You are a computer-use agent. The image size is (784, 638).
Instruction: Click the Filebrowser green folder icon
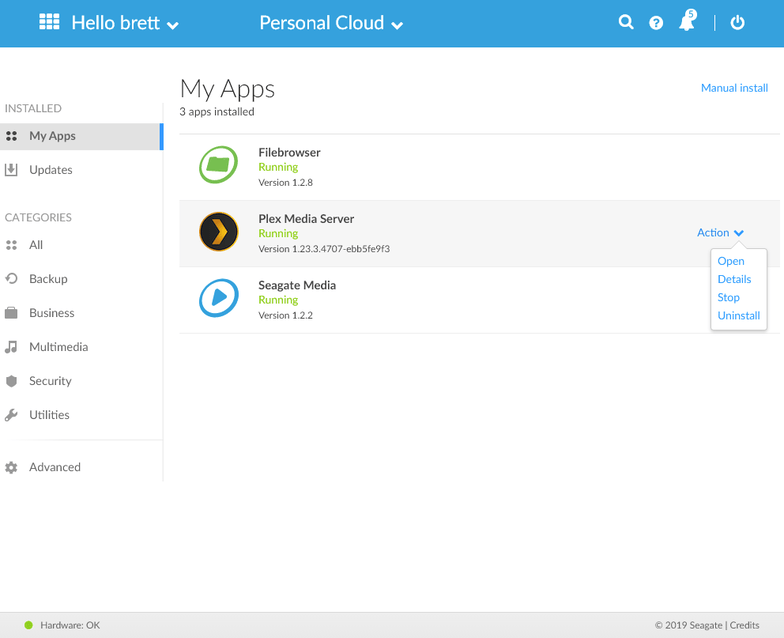(218, 164)
